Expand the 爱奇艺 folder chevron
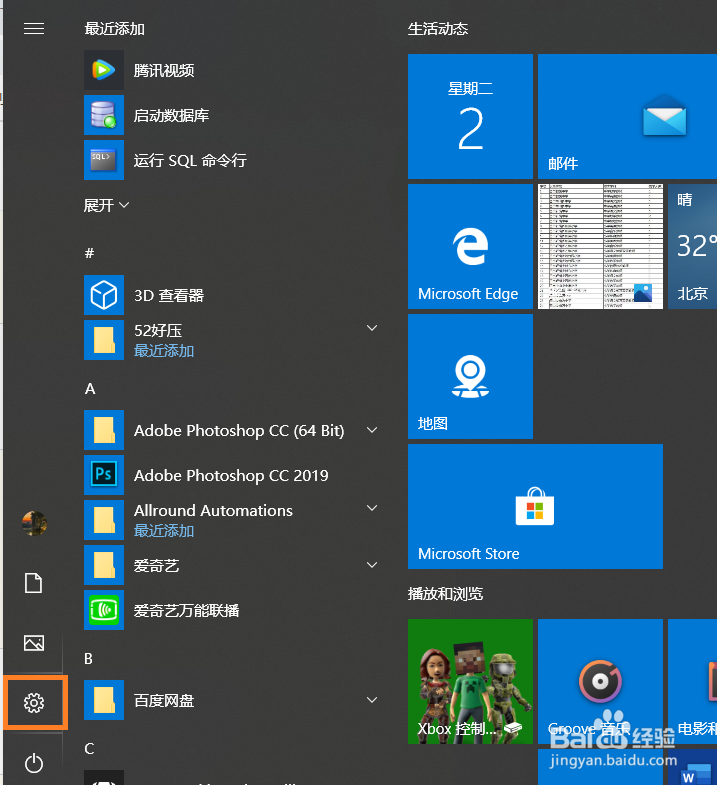Image resolution: width=717 pixels, height=785 pixels. (372, 565)
